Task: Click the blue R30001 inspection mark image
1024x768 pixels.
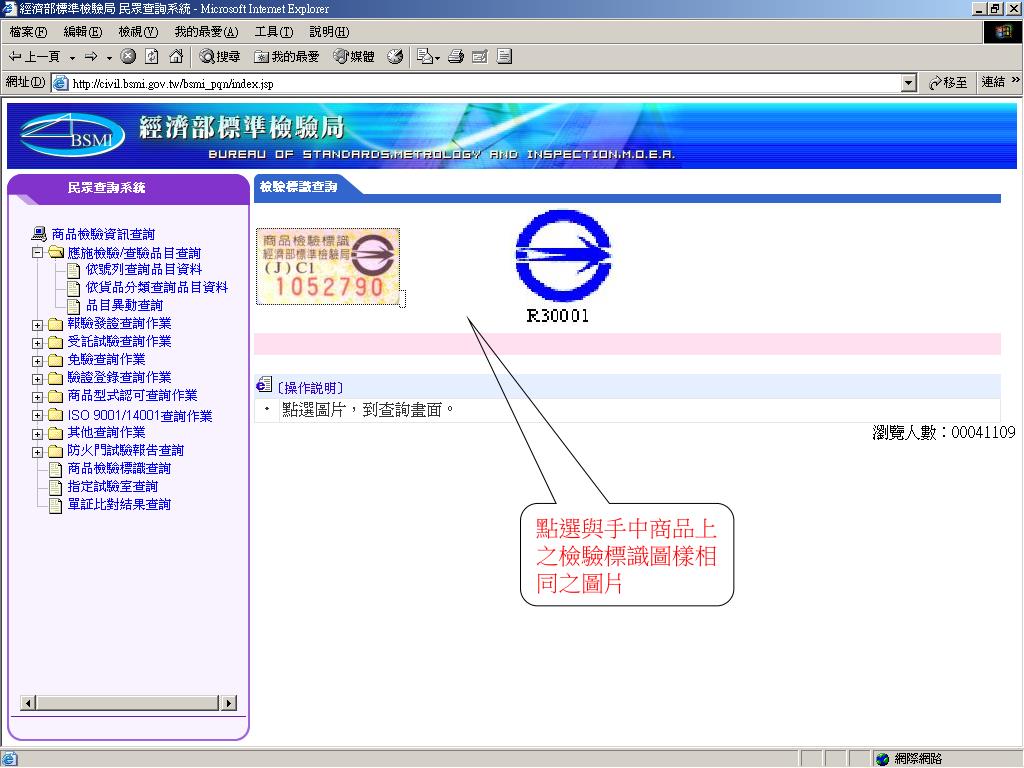Action: click(563, 257)
